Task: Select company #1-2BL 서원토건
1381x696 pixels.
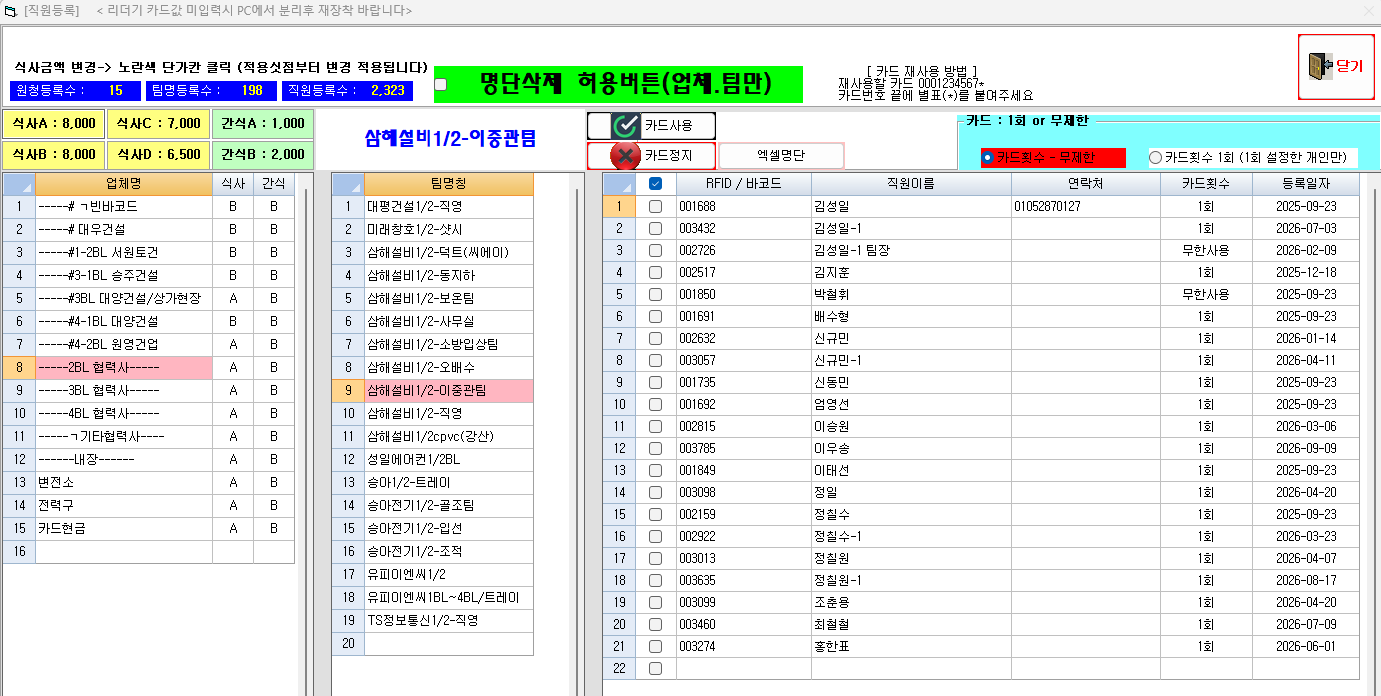Action: tap(124, 252)
